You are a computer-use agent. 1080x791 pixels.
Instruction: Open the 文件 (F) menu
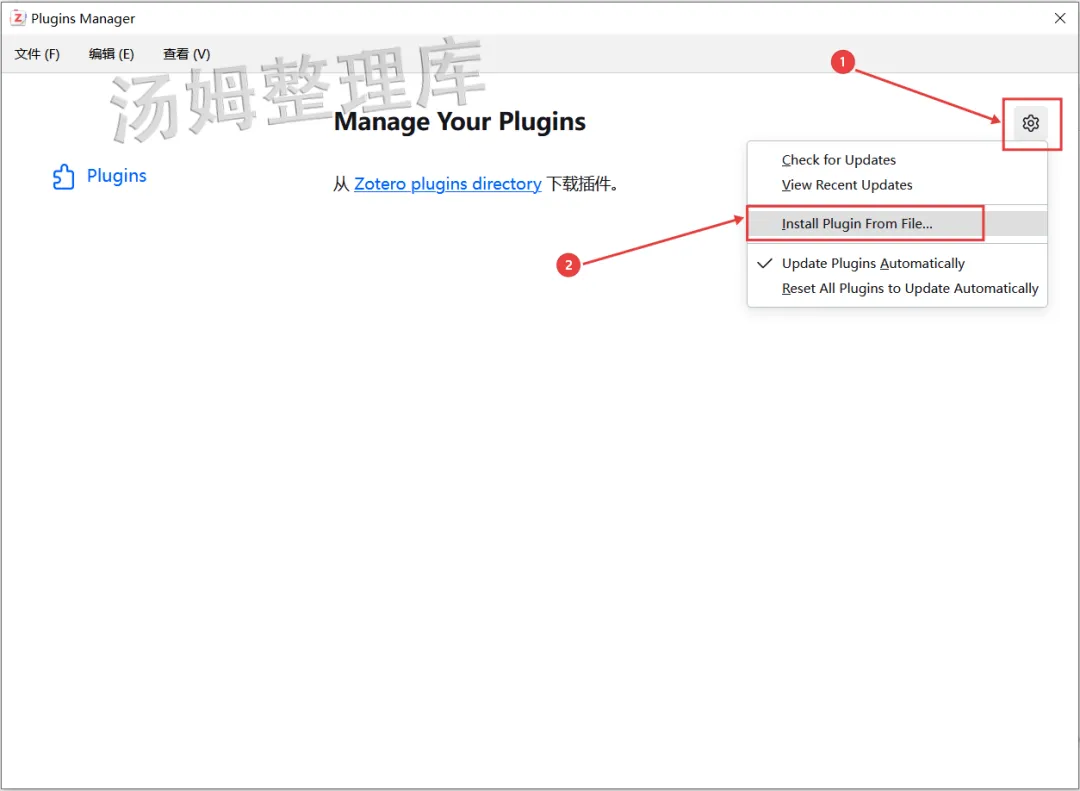(x=37, y=54)
